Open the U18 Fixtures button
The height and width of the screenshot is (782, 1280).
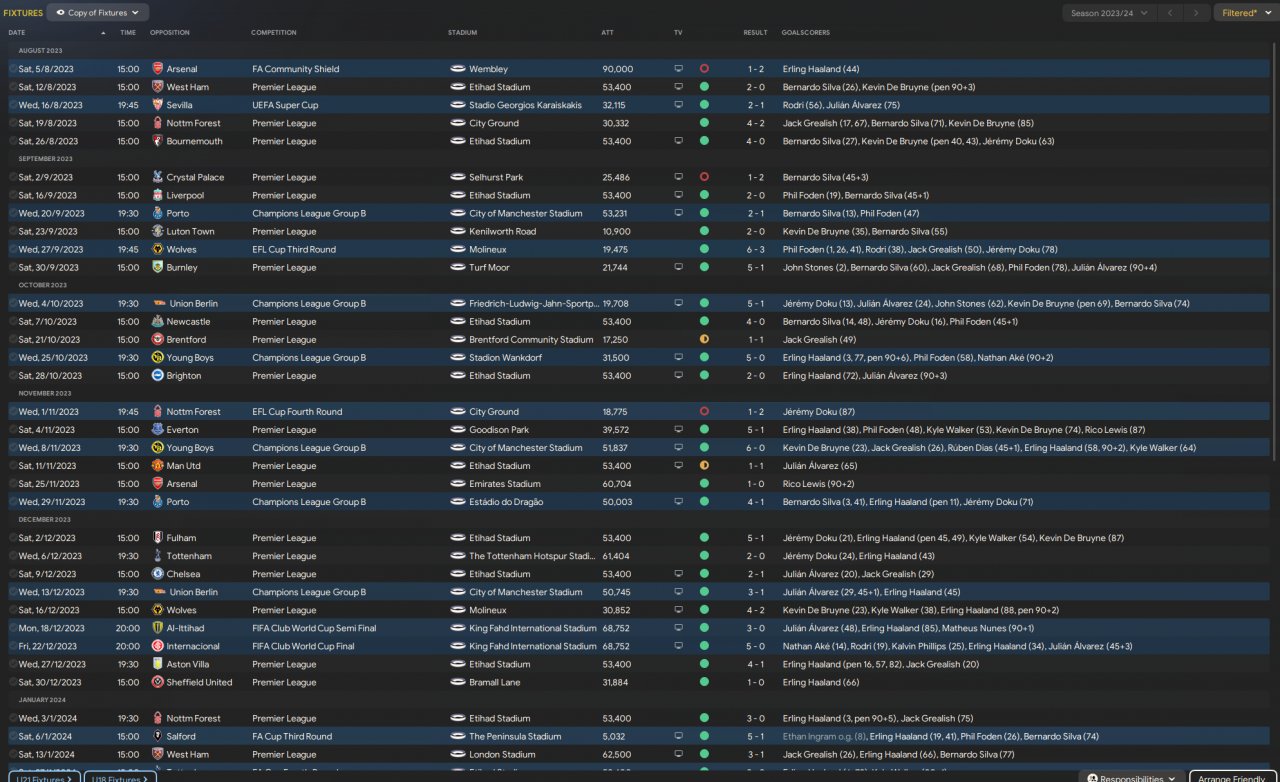(120, 778)
